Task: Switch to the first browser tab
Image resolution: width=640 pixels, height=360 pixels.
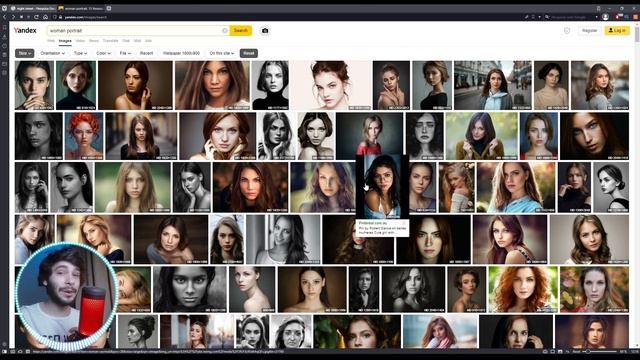Action: pyautogui.click(x=33, y=8)
